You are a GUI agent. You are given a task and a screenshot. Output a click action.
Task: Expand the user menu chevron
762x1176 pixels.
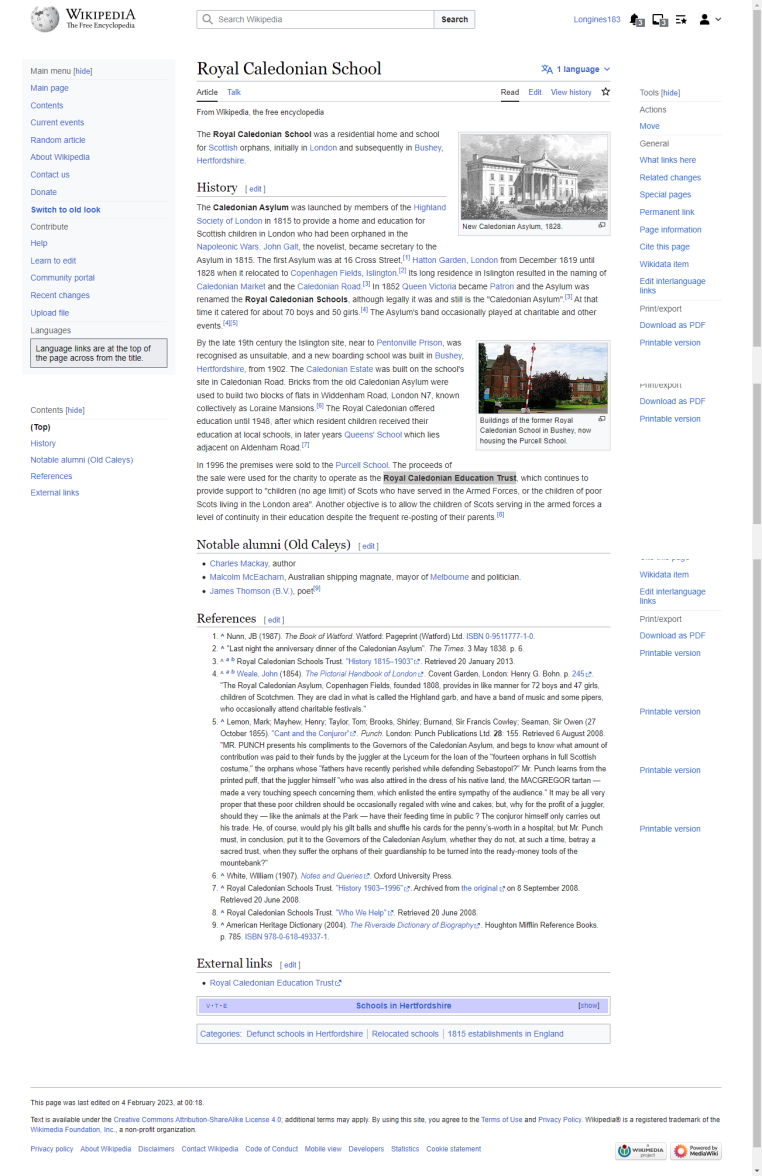(718, 19)
